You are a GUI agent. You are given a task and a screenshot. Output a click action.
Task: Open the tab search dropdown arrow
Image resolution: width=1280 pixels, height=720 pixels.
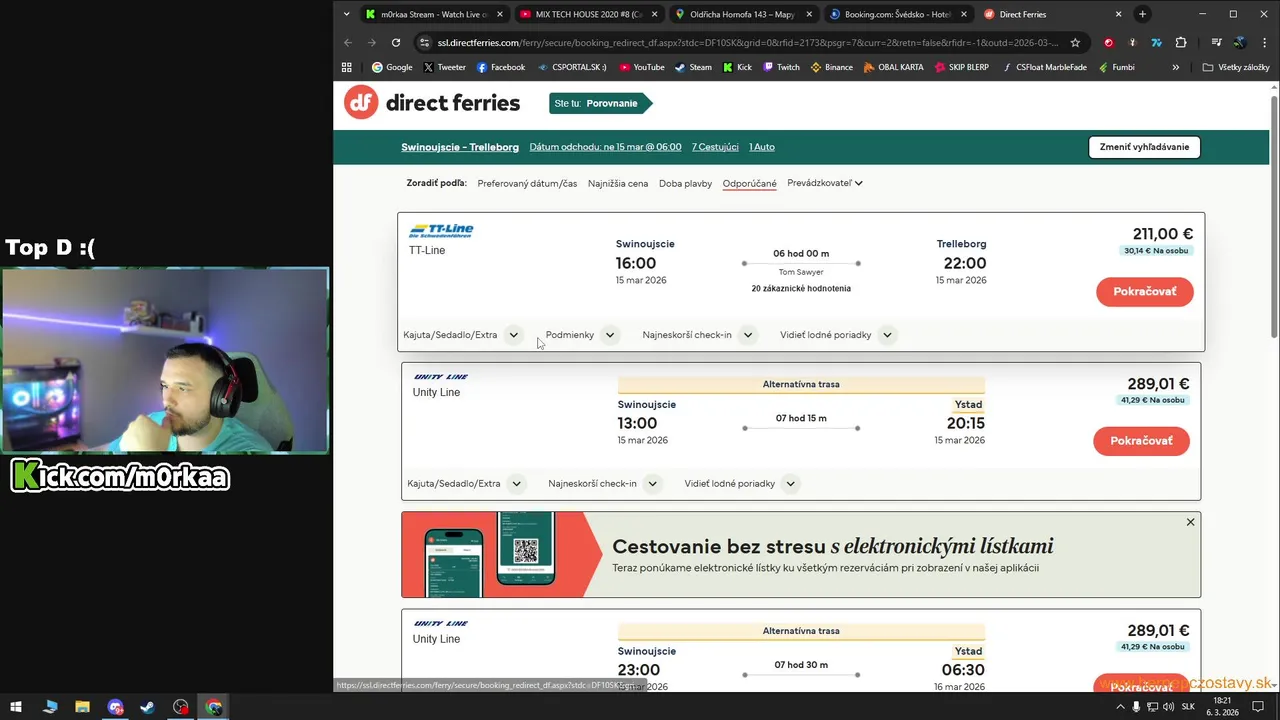pos(346,14)
